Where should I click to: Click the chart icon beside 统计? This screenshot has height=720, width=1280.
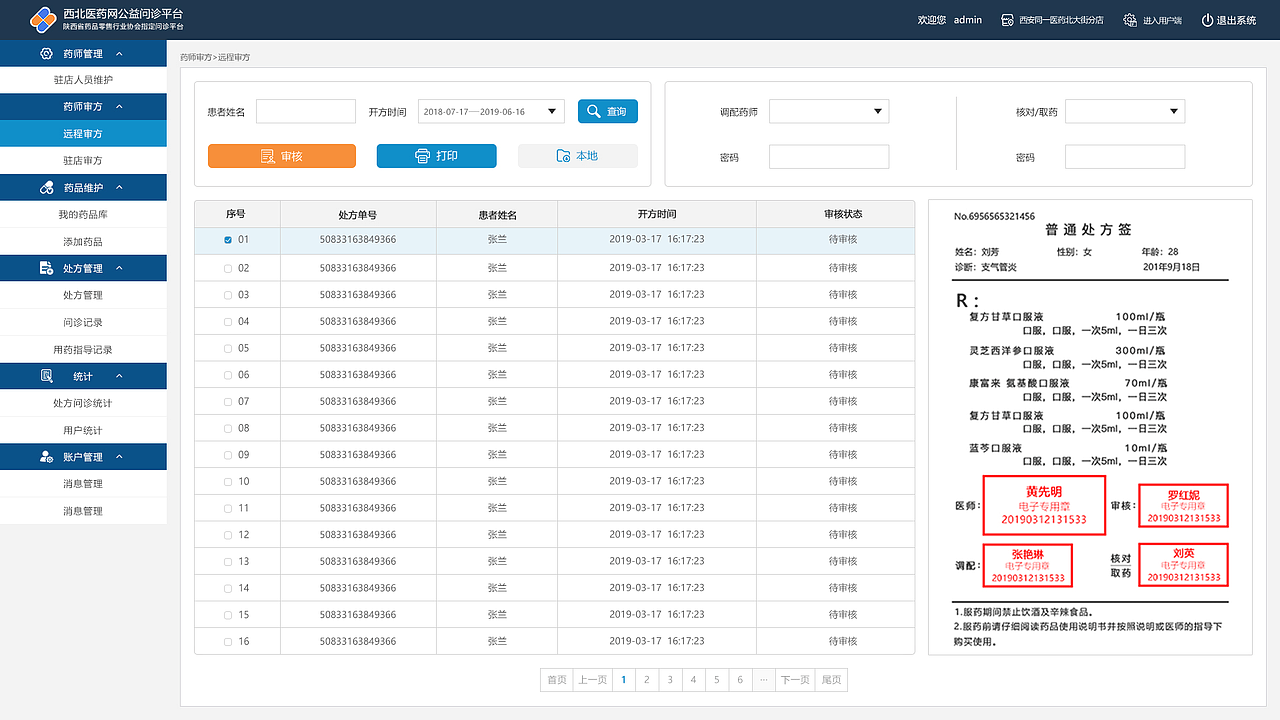click(x=46, y=376)
